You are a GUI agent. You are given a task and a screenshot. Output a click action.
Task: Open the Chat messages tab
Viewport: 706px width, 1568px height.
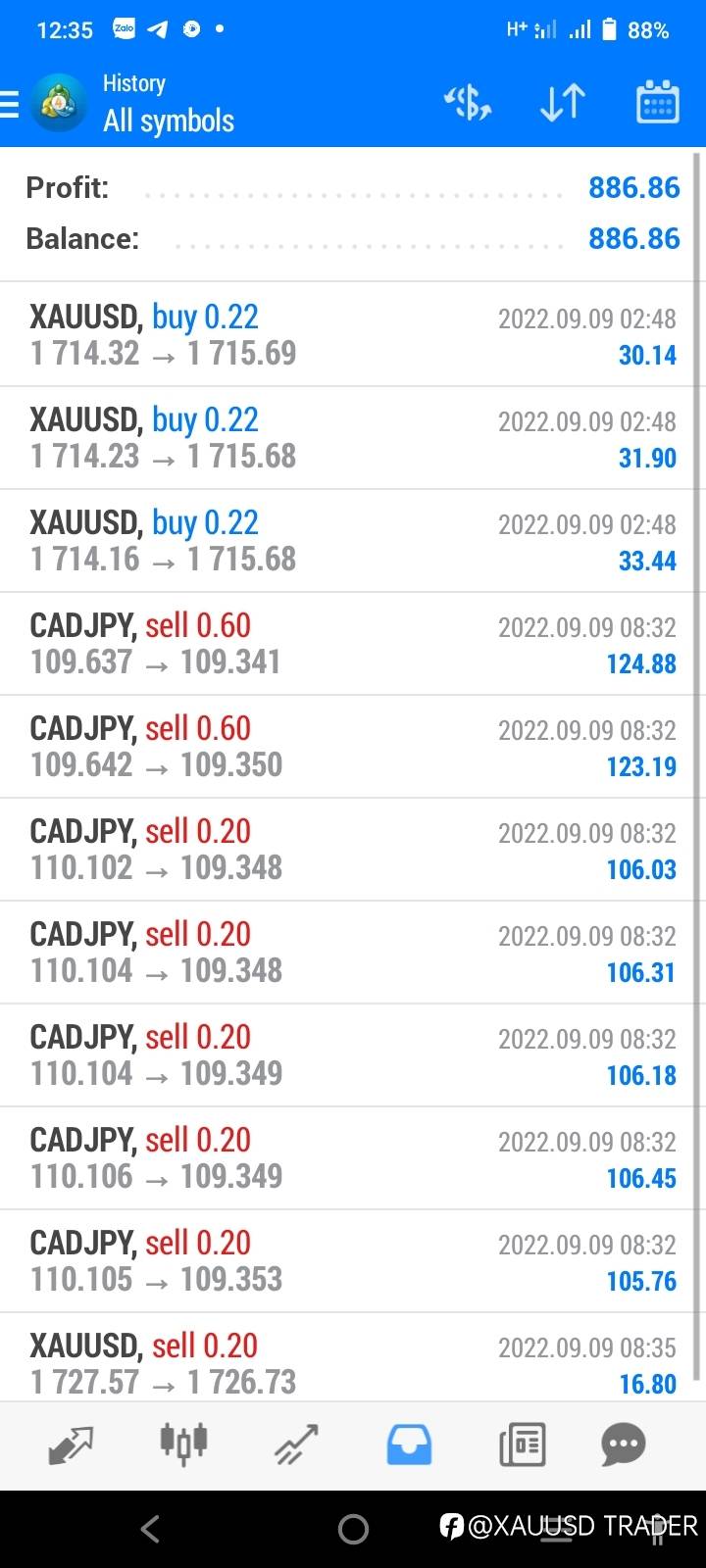pos(624,1445)
